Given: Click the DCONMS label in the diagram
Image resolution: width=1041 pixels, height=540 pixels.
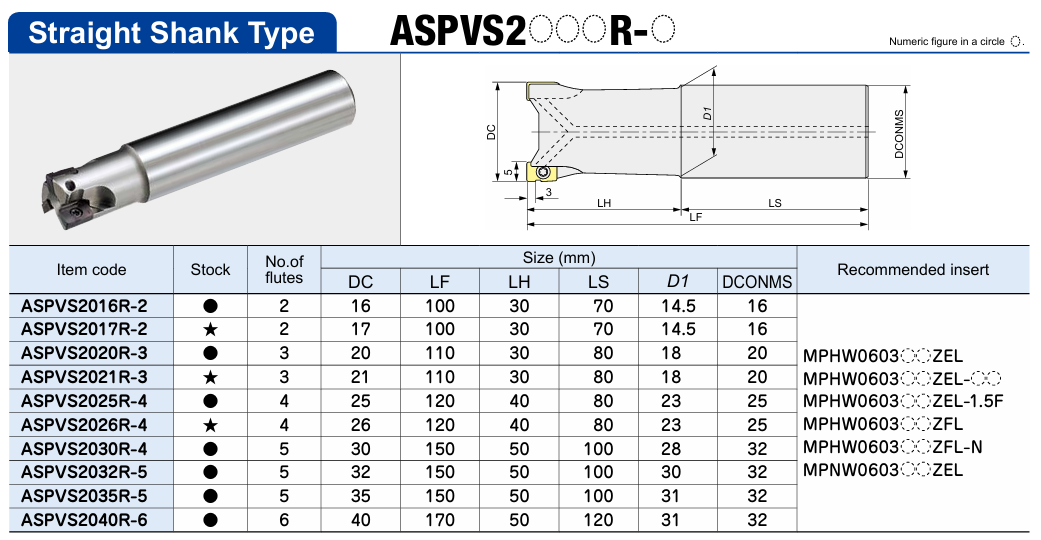Looking at the screenshot, I should pos(899,134).
